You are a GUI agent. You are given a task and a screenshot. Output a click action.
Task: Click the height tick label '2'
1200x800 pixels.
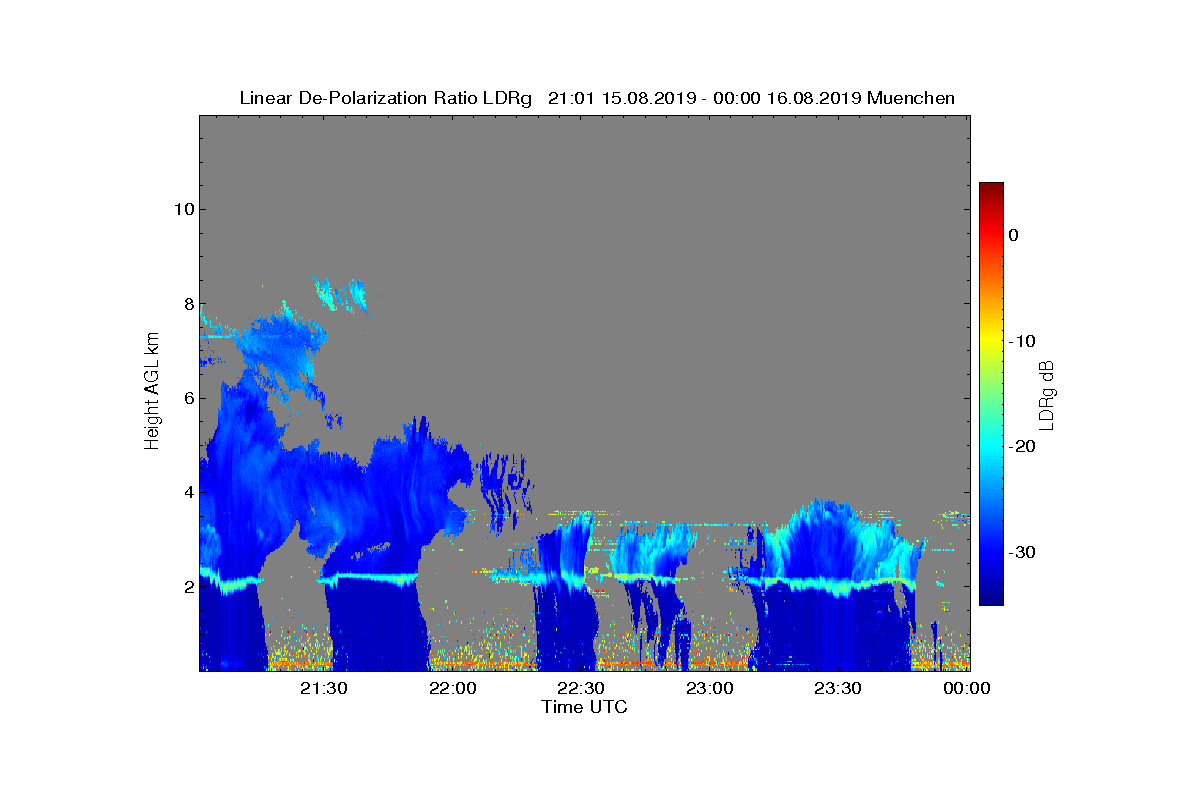coord(187,586)
